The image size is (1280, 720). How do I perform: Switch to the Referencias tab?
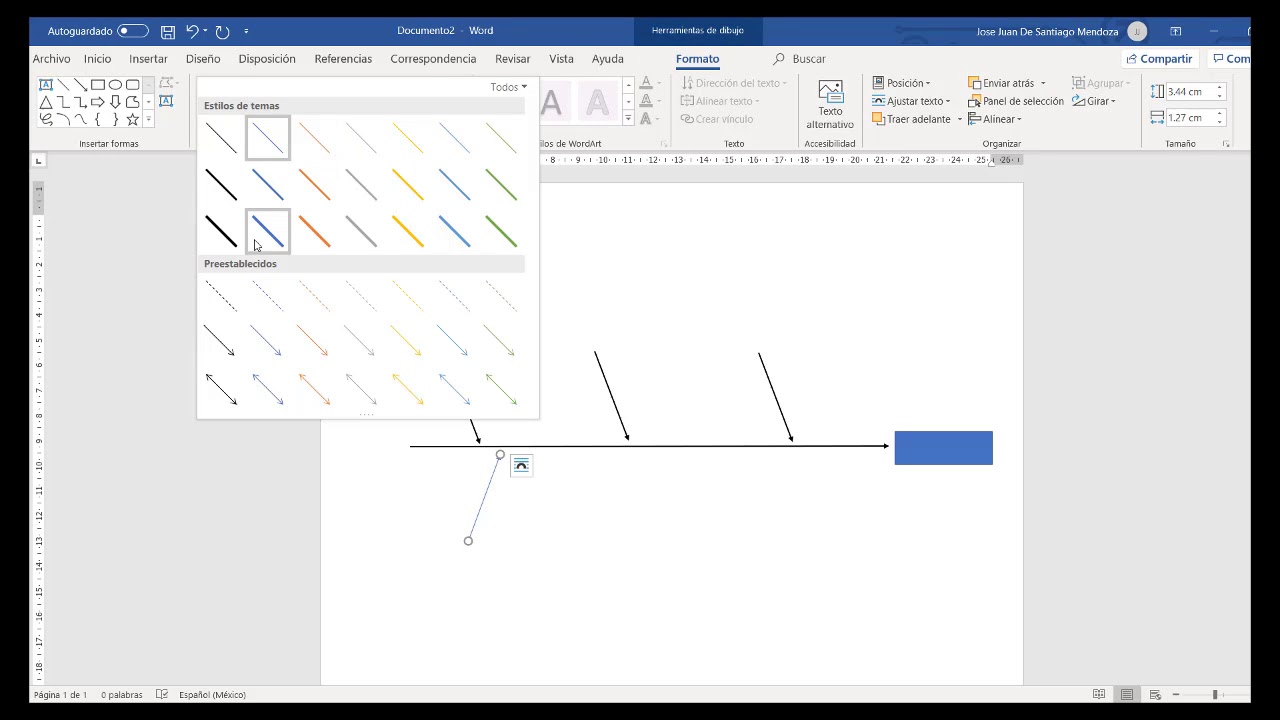click(x=343, y=59)
